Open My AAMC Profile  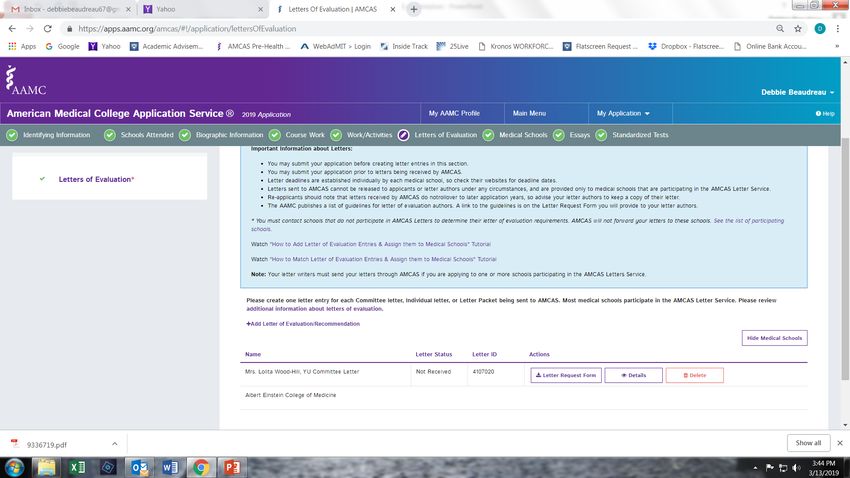[454, 113]
